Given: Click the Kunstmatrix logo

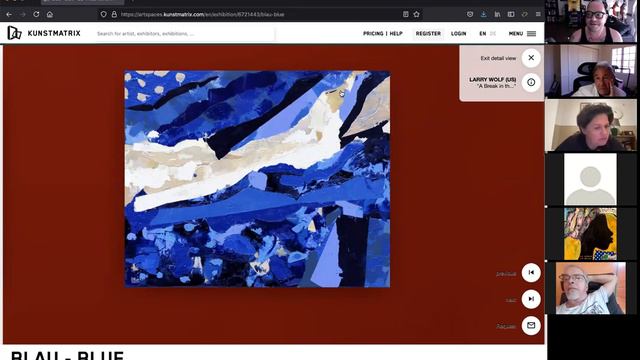Looking at the screenshot, I should tap(44, 33).
